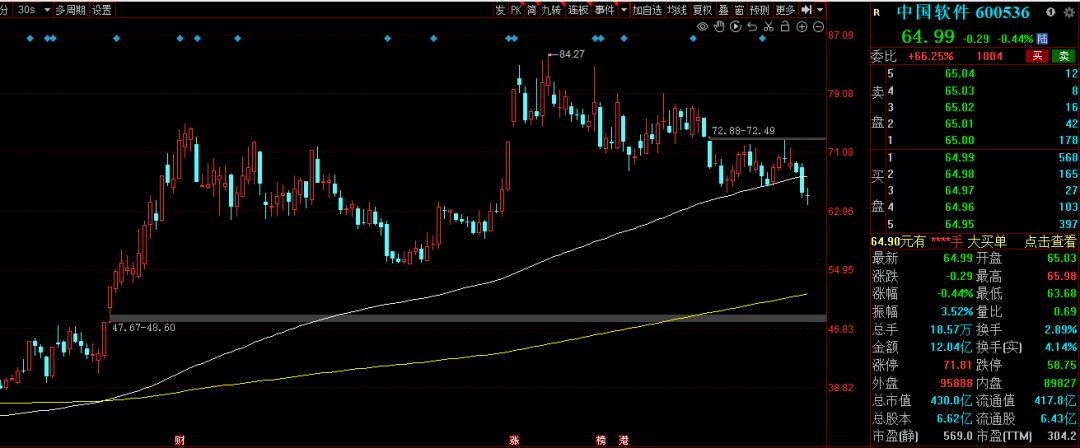This screenshot has height=448, width=1080.
Task: Select the hand pan tool
Action: point(718,27)
